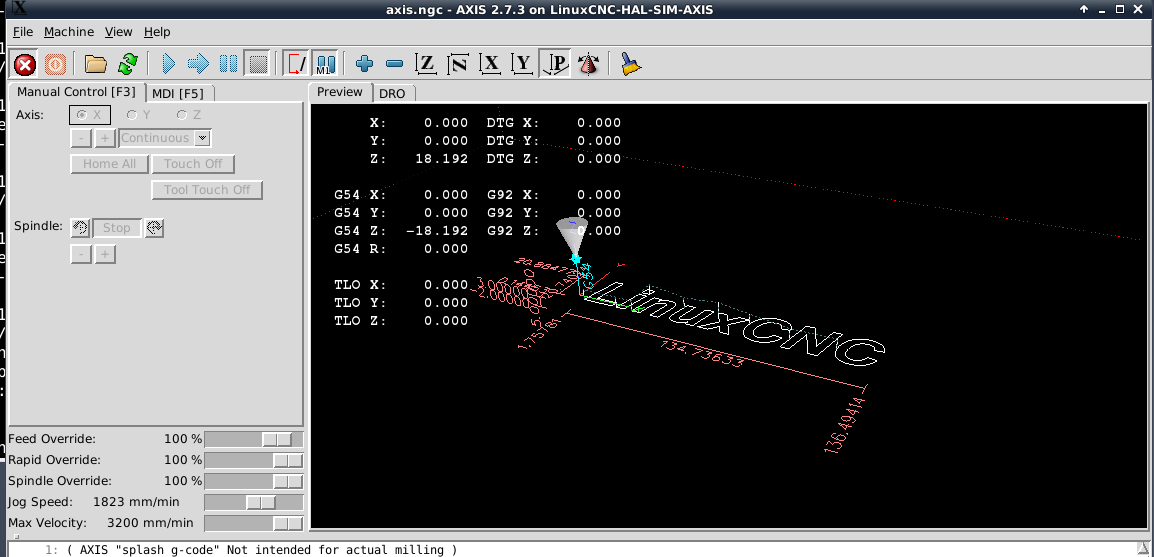The width and height of the screenshot is (1154, 557).
Task: Zoom out with the minus icon
Action: click(x=394, y=64)
